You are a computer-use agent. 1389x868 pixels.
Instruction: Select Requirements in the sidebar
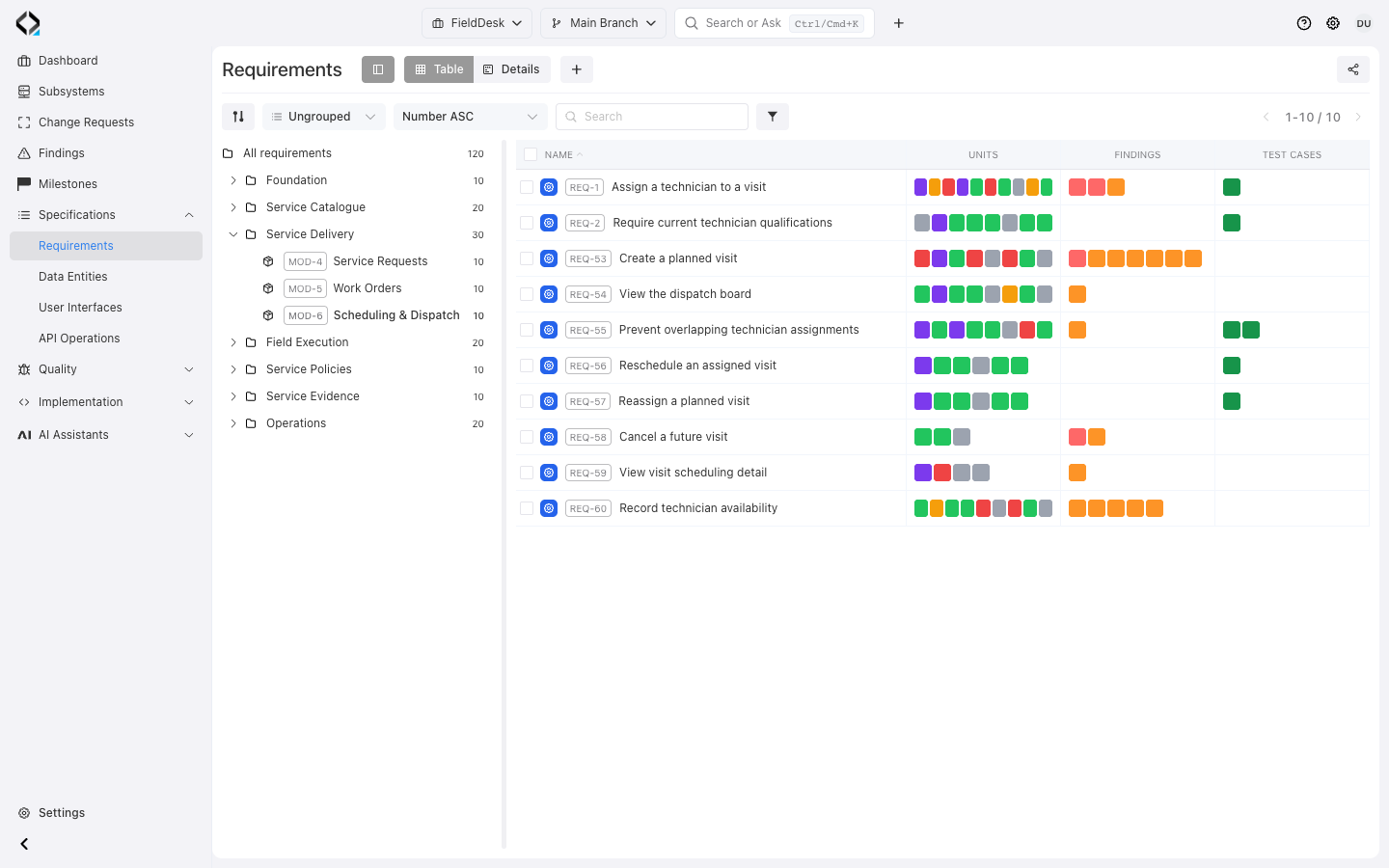[x=106, y=246]
